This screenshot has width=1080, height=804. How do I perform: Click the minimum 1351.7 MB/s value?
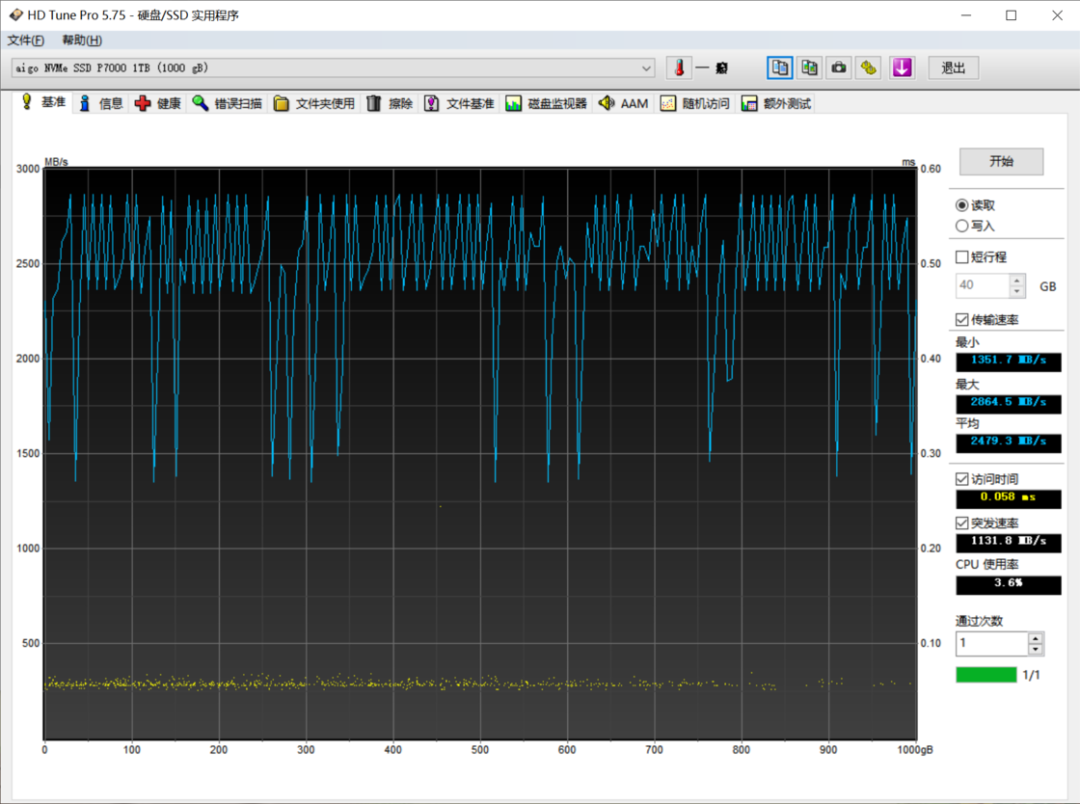(1008, 360)
